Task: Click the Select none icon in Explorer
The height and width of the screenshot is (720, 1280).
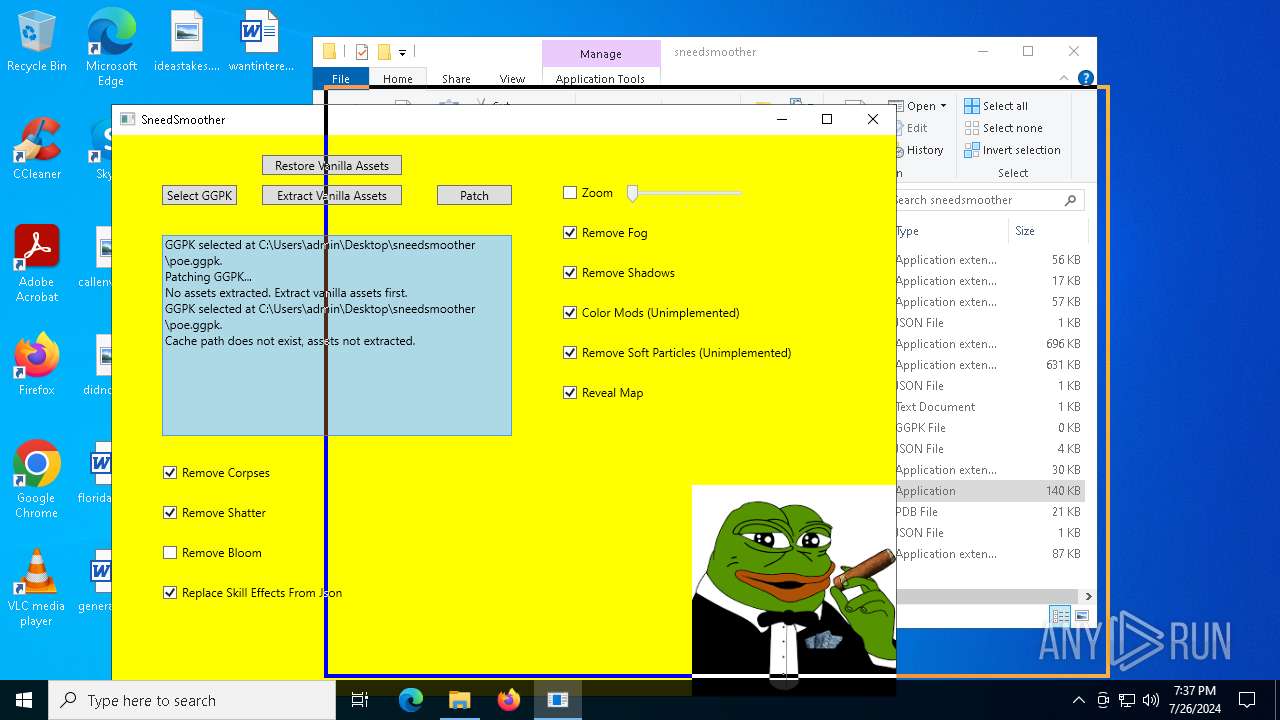Action: [x=971, y=128]
